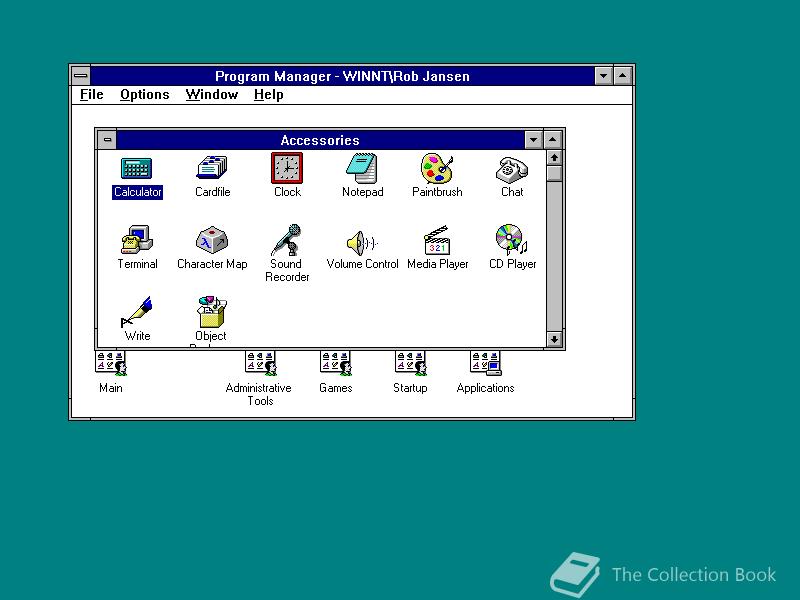The image size is (800, 600).
Task: Select the Character Map icon
Action: [x=212, y=240]
